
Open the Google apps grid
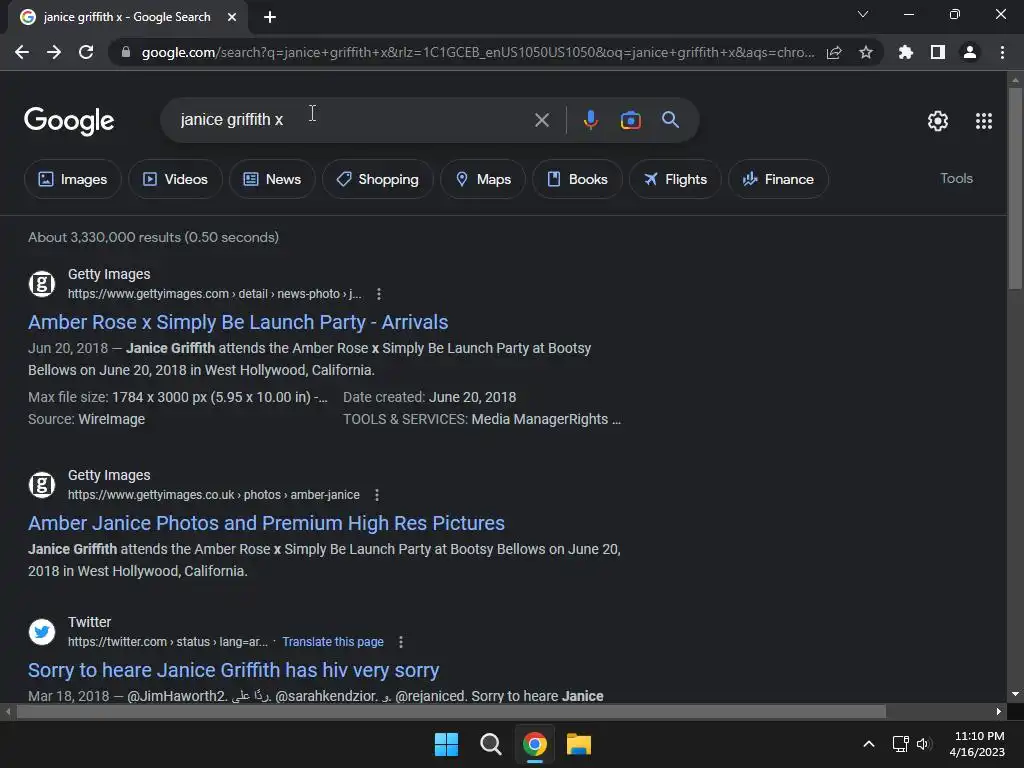pos(984,121)
